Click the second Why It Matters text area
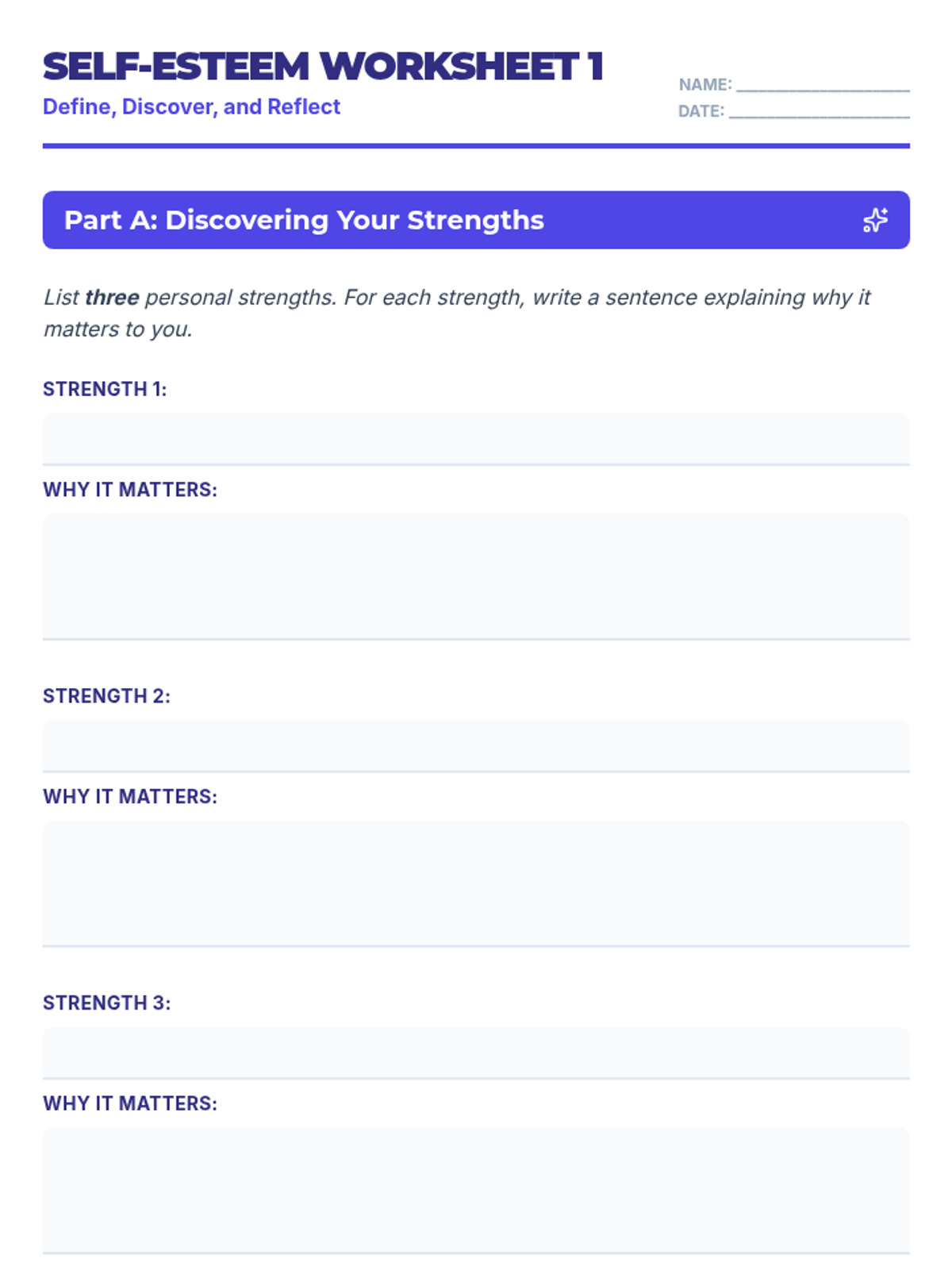 point(476,882)
